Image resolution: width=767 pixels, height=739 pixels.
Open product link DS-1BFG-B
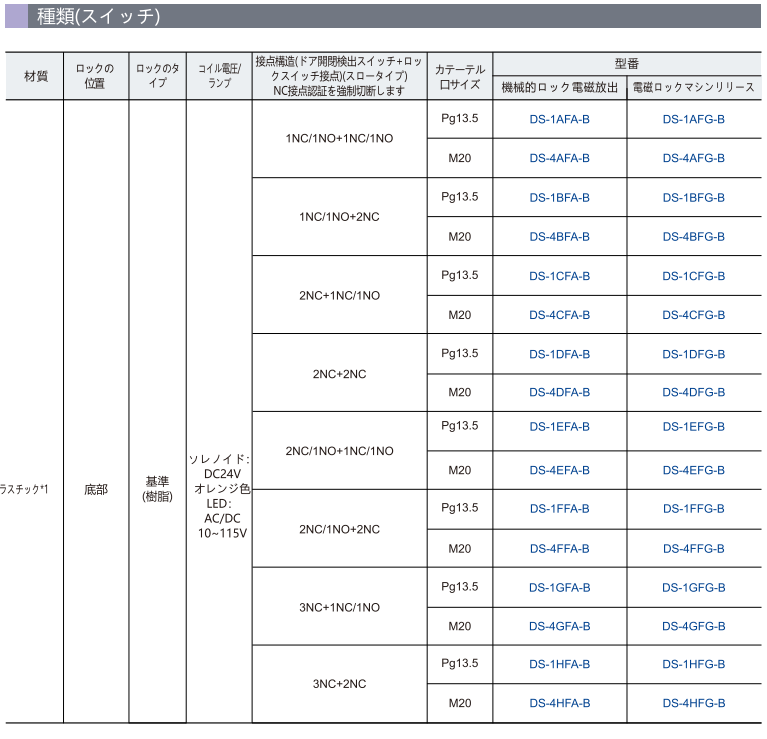click(693, 198)
